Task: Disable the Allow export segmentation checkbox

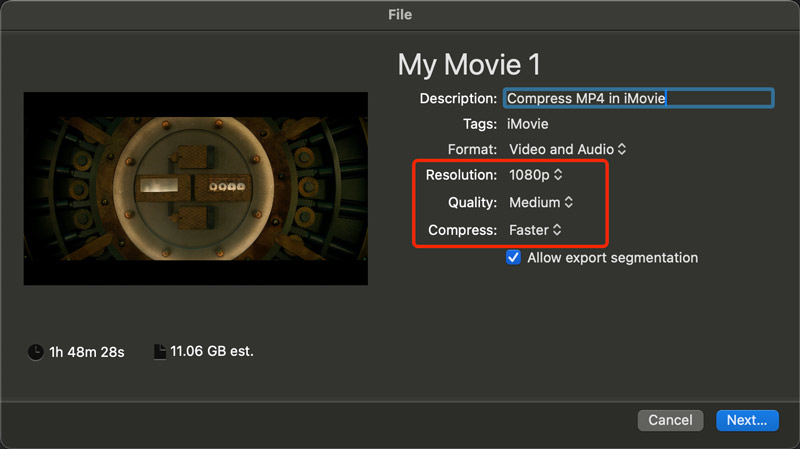Action: [x=514, y=258]
